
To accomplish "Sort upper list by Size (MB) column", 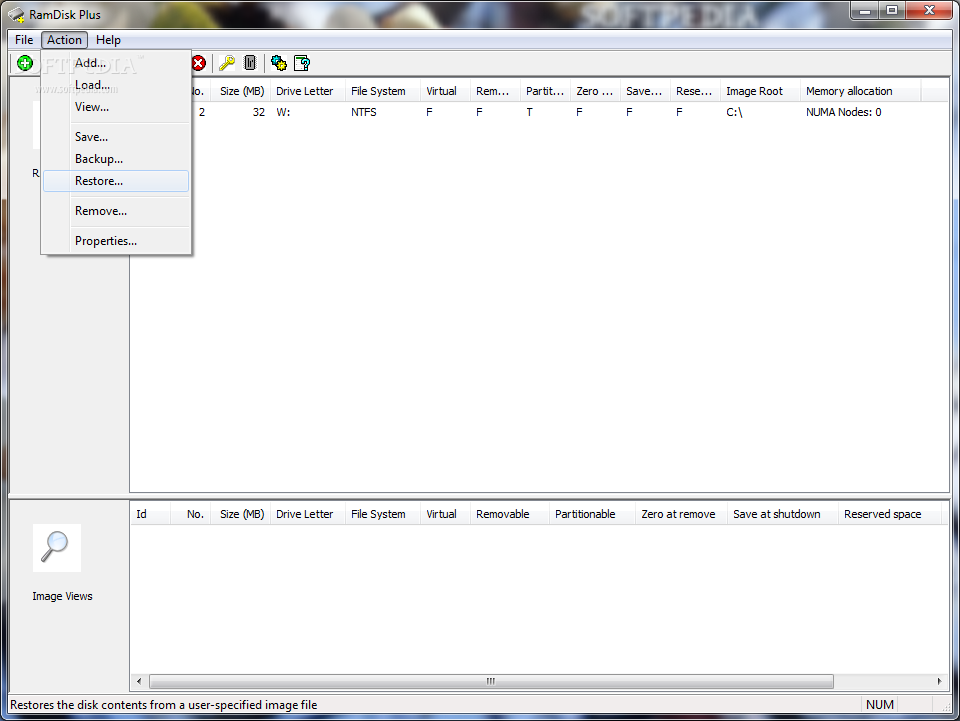I will [242, 91].
